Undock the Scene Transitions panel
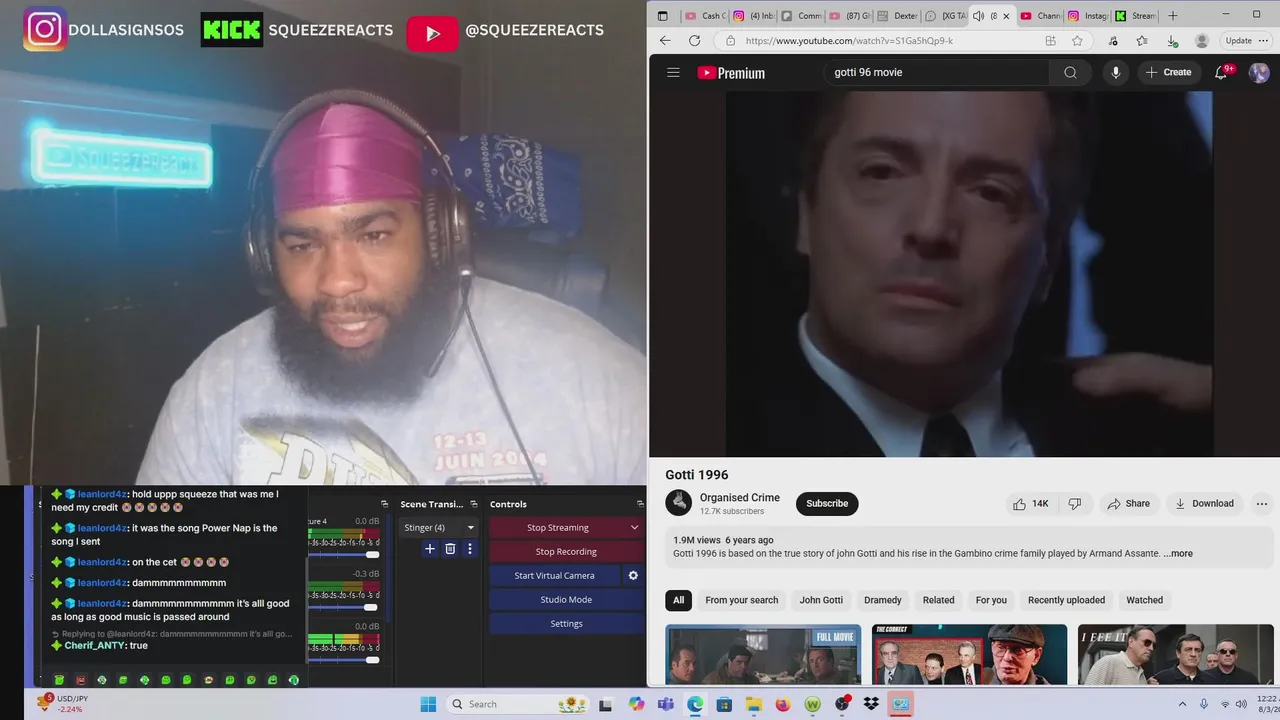1280x720 pixels. click(x=474, y=504)
